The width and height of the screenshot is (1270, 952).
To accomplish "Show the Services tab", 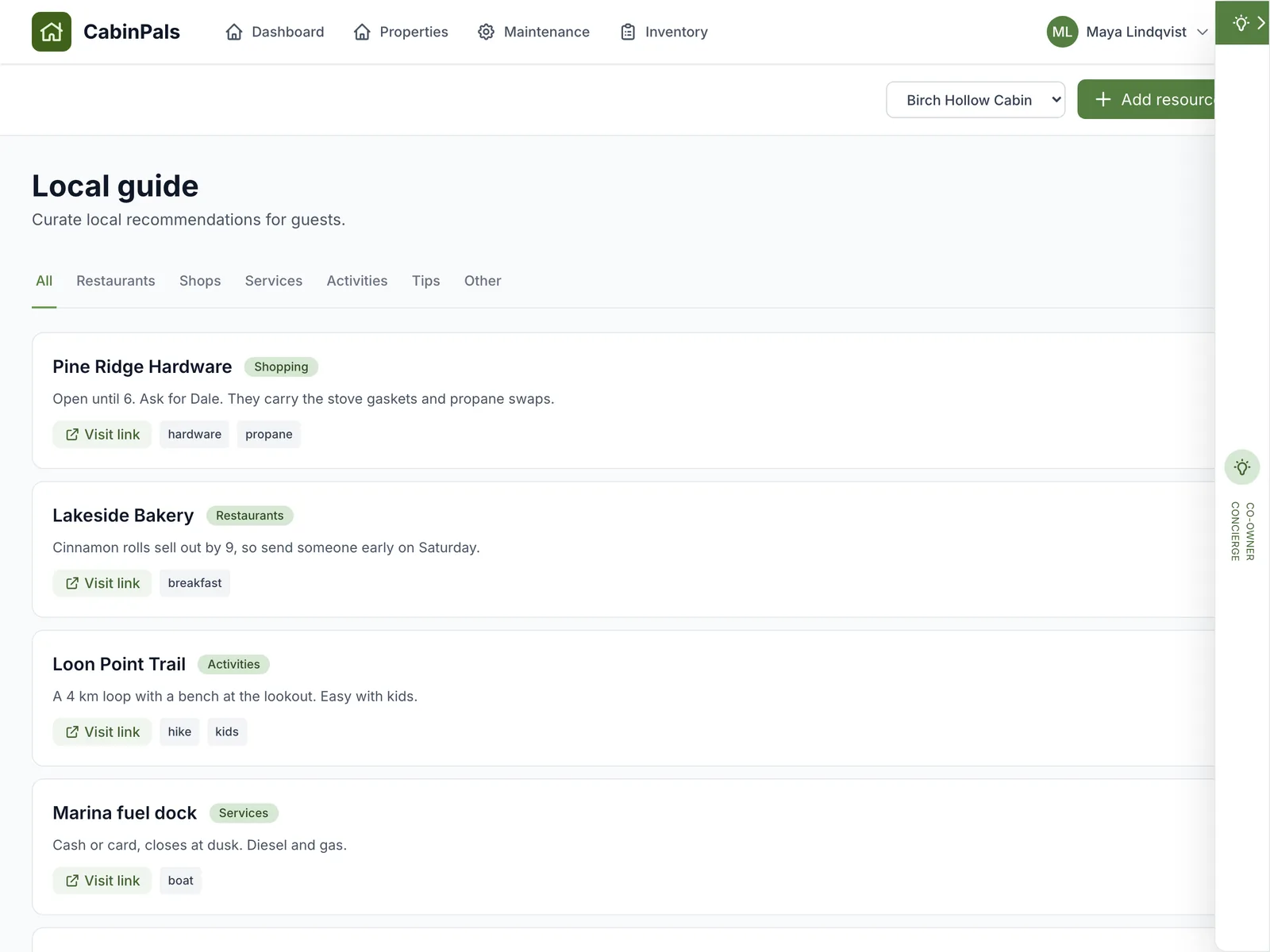I will point(274,281).
